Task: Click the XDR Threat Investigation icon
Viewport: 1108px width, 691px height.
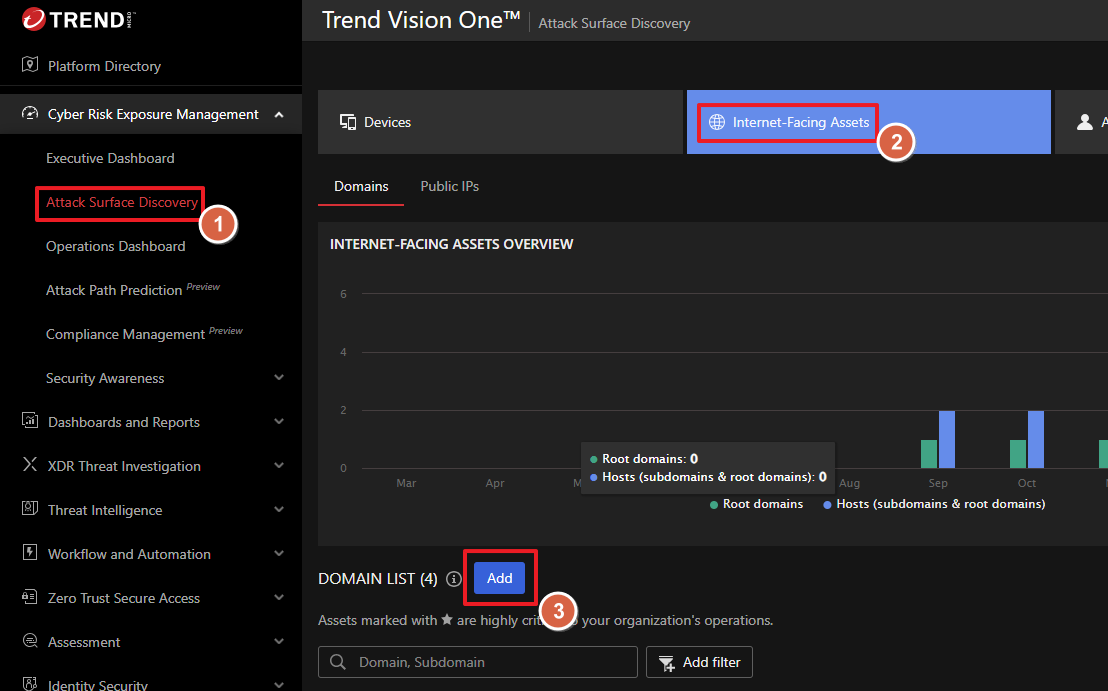Action: point(30,465)
